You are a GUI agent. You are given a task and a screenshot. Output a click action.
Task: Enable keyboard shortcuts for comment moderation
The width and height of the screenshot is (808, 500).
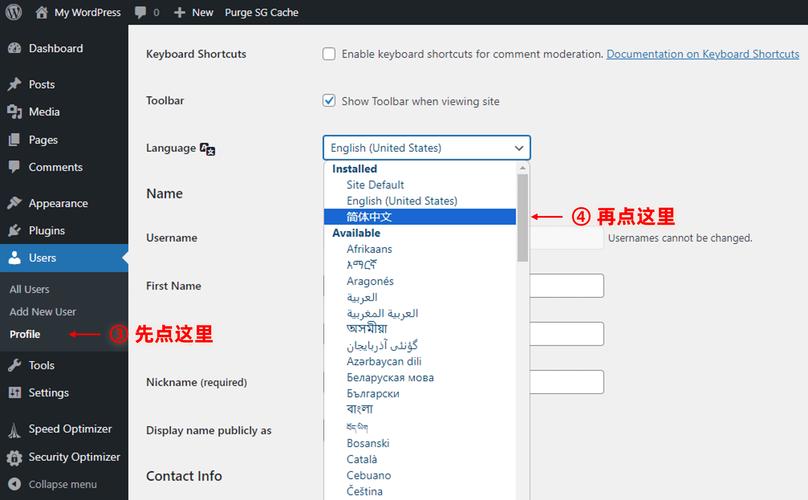click(329, 54)
